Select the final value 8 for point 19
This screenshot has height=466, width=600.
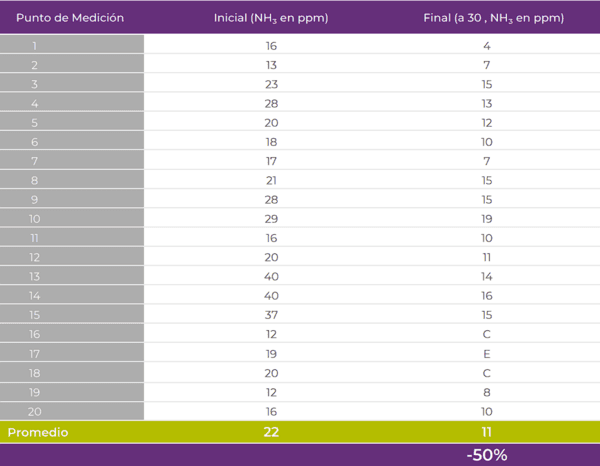[487, 392]
